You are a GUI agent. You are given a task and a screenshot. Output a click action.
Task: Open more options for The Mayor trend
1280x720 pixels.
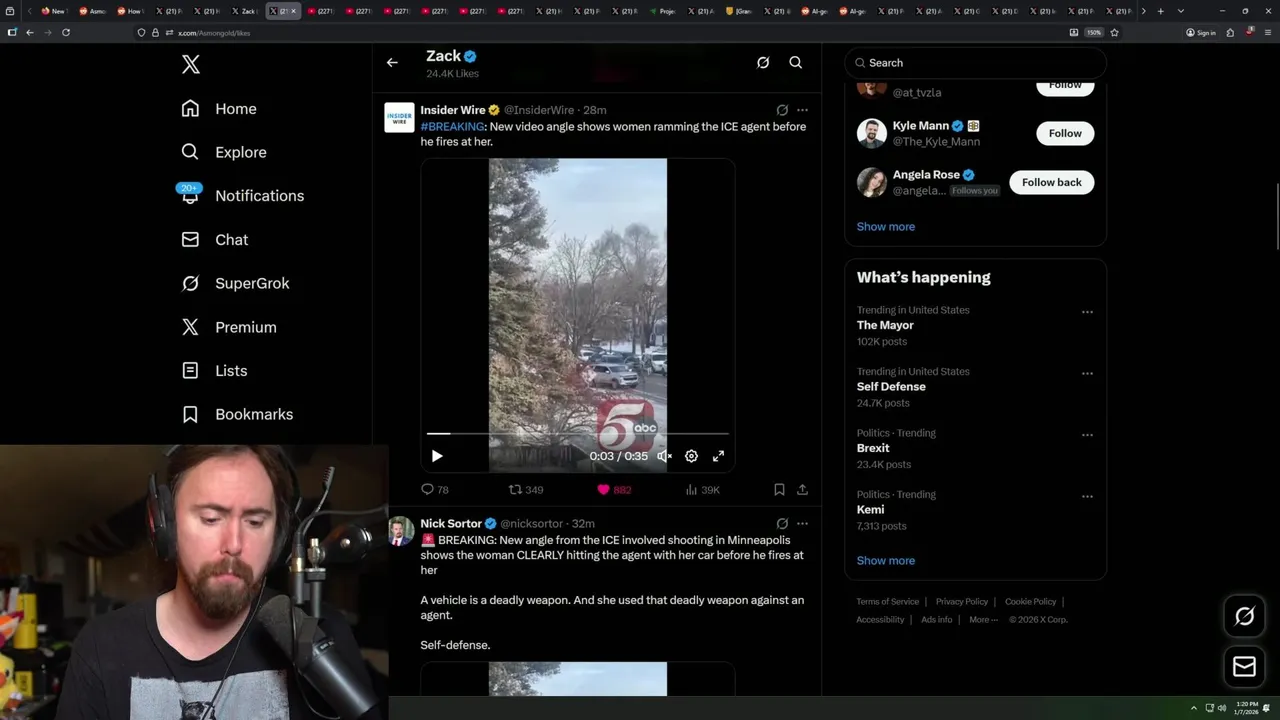click(x=1087, y=312)
